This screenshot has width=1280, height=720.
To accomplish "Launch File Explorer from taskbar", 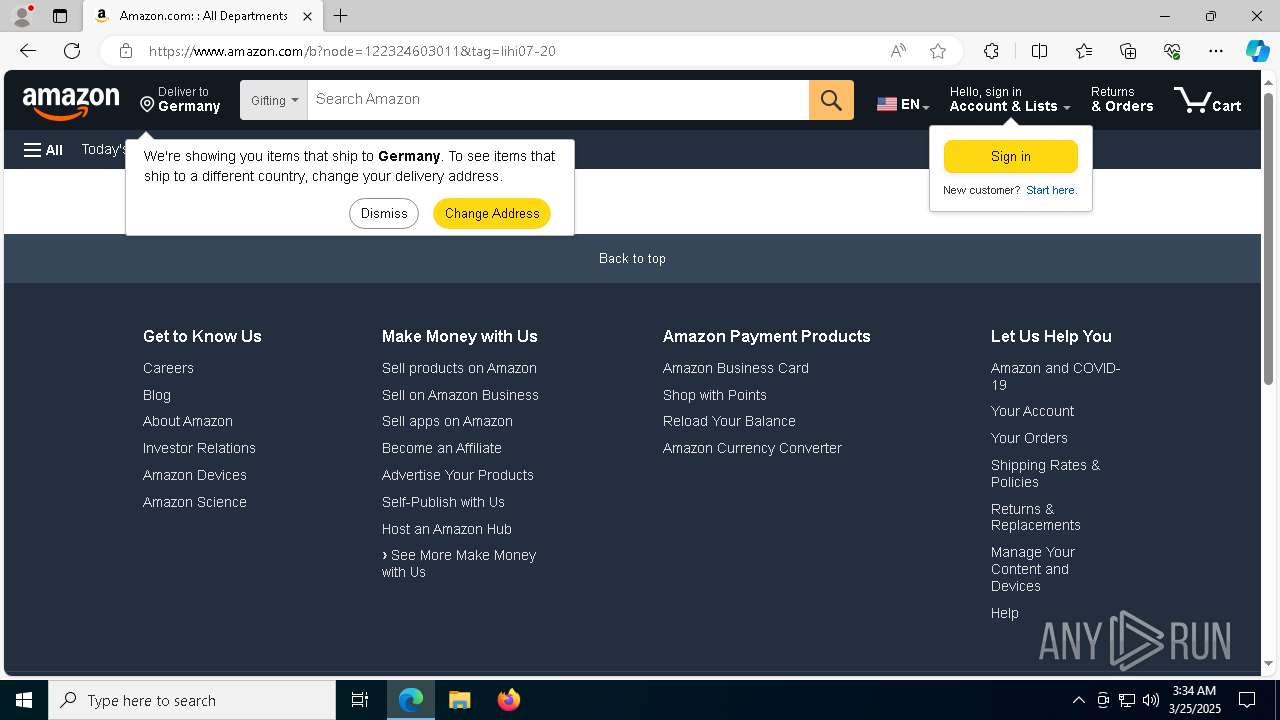I will coord(459,700).
